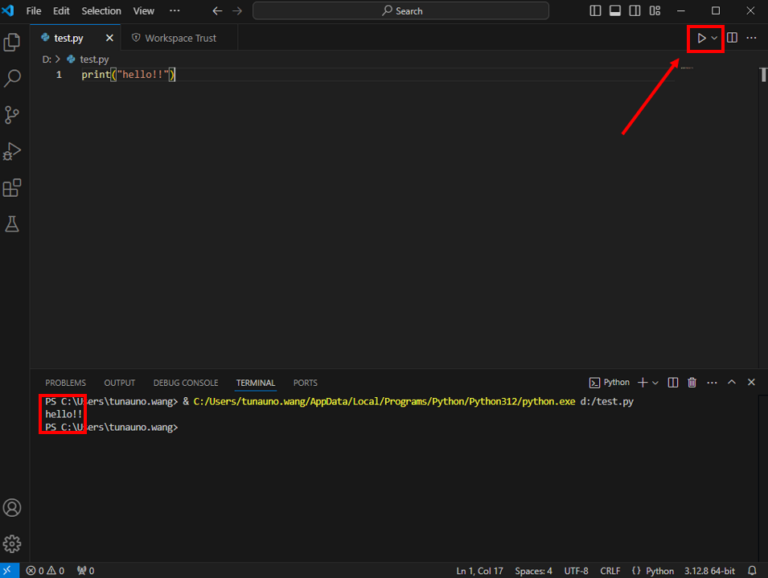Toggle the primary side bar layout button

click(x=596, y=11)
